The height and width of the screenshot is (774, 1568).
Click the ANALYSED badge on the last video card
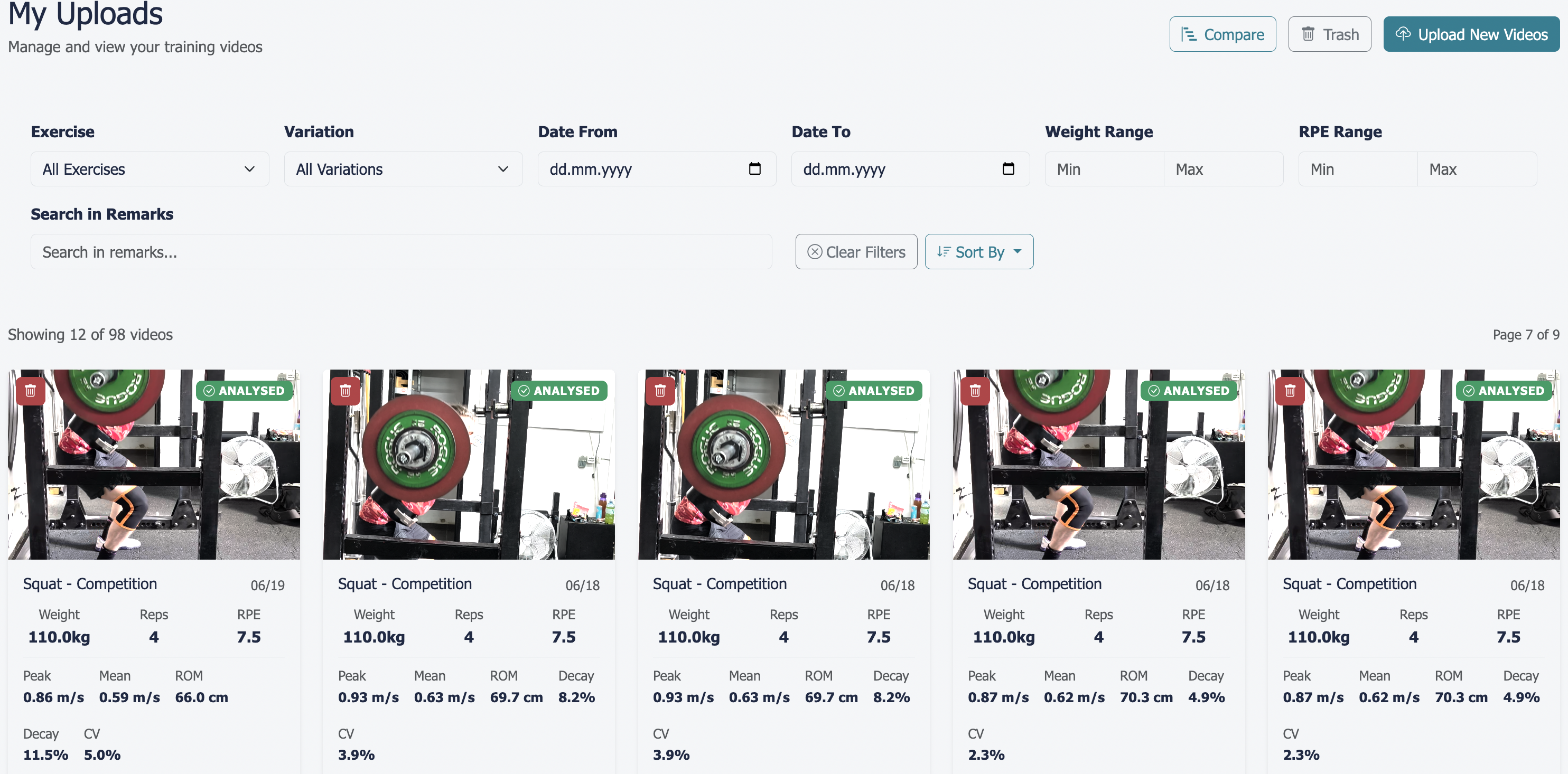1504,391
